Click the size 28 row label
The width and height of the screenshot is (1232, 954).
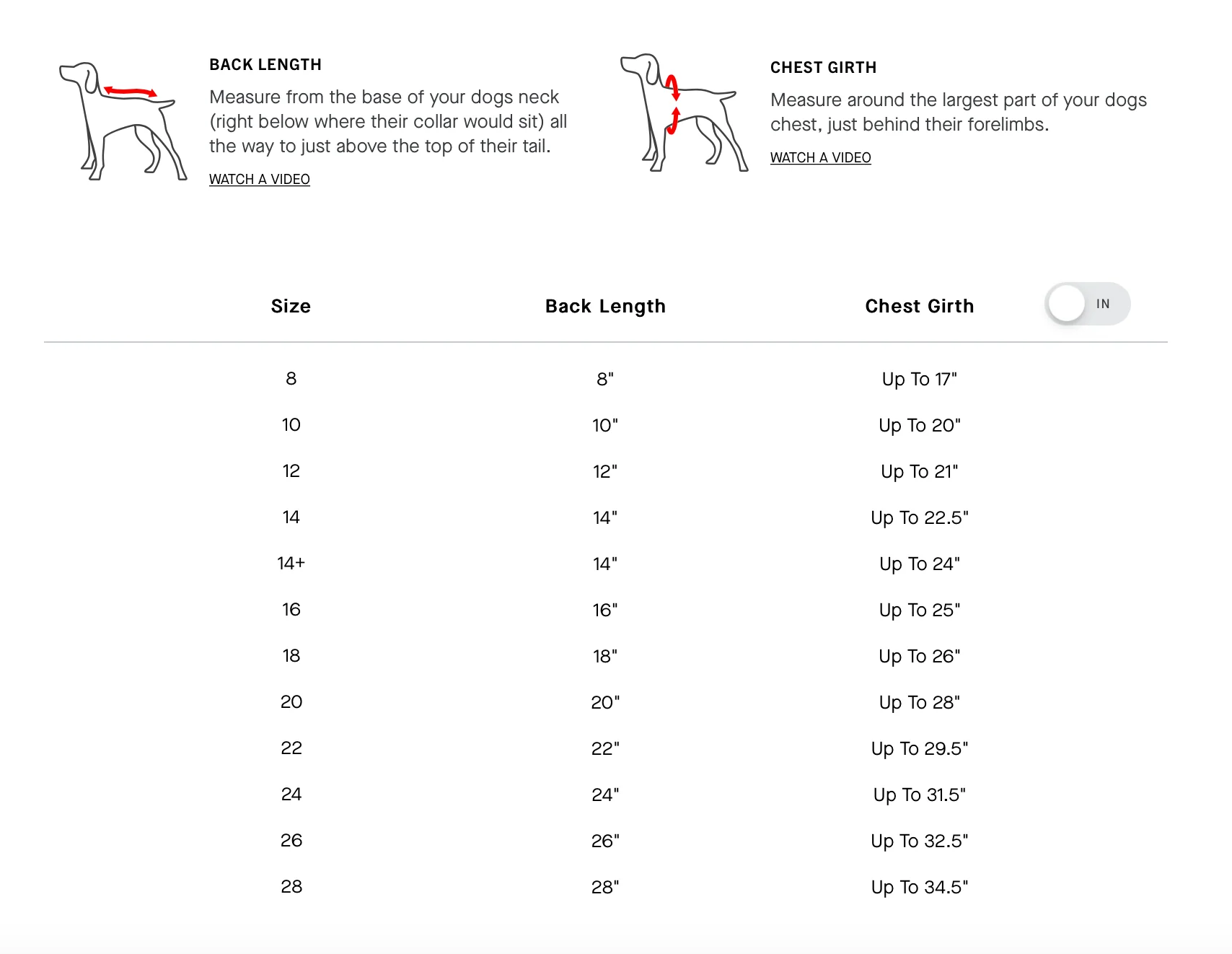pyautogui.click(x=291, y=886)
